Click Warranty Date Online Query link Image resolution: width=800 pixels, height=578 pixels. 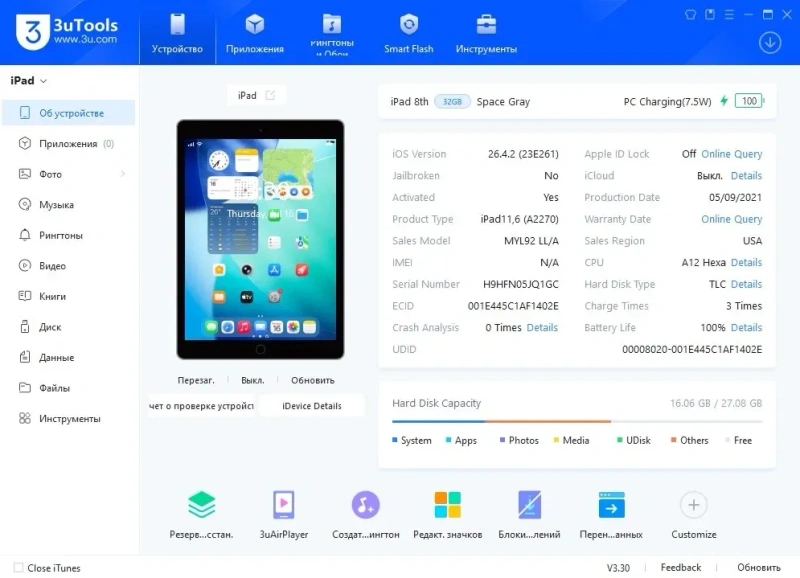(731, 219)
